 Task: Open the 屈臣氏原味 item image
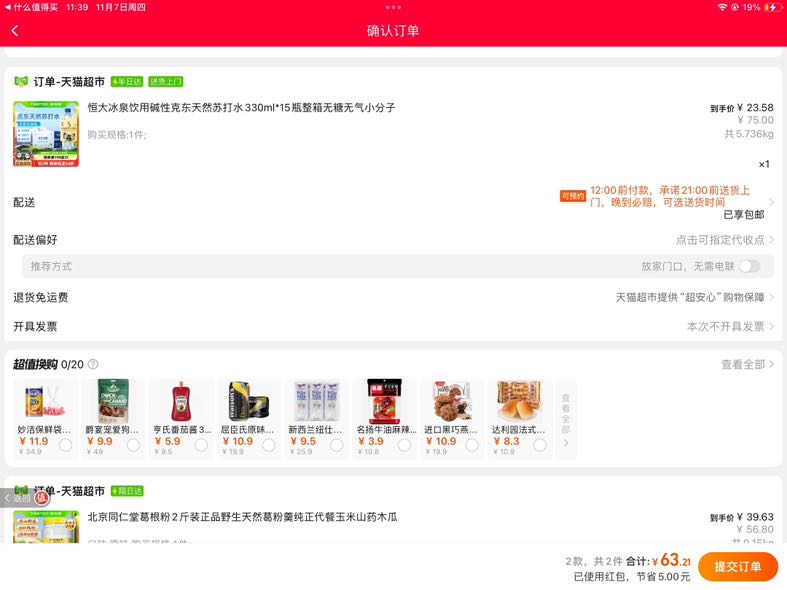click(249, 400)
